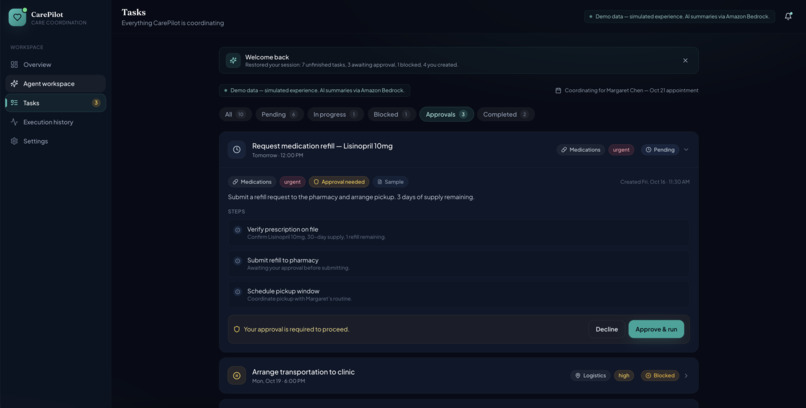Screen dimensions: 806x408
Task: Click the urgent tag in refill task header
Action: 621,150
